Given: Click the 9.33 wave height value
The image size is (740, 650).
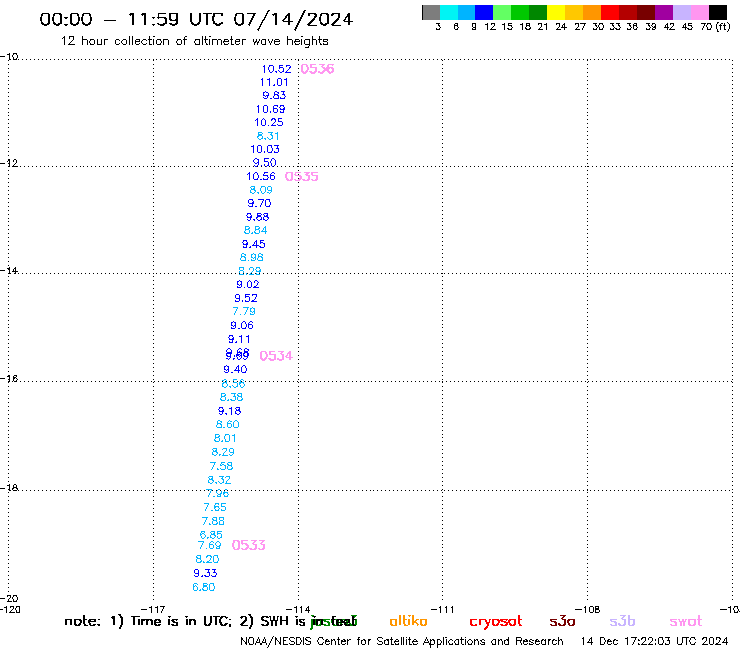Looking at the screenshot, I should [x=205, y=573].
